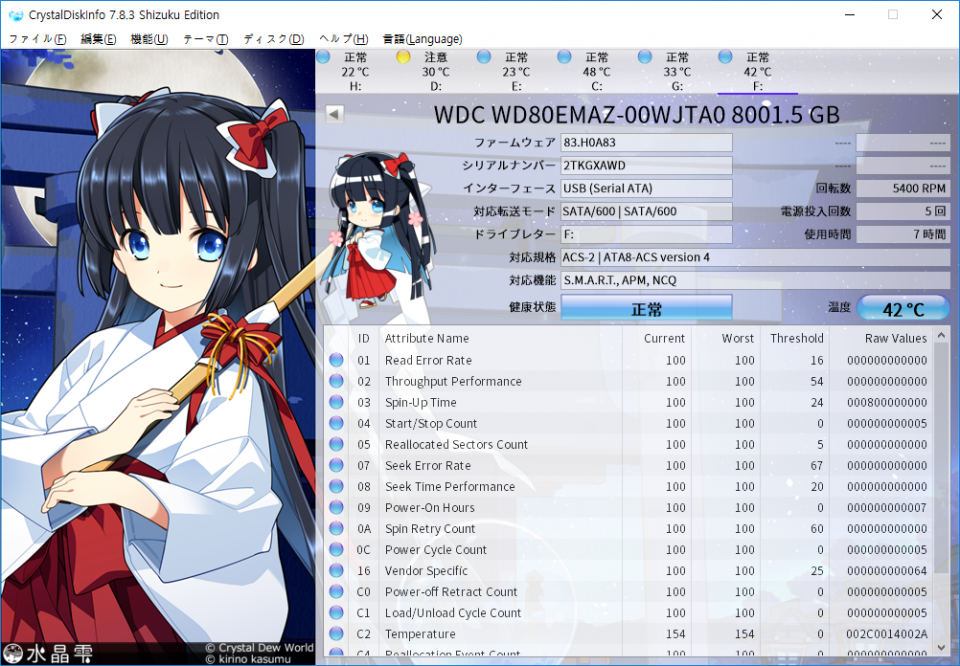
Task: Click the Spin-Up Time raw value 000800000000
Action: [x=887, y=402]
